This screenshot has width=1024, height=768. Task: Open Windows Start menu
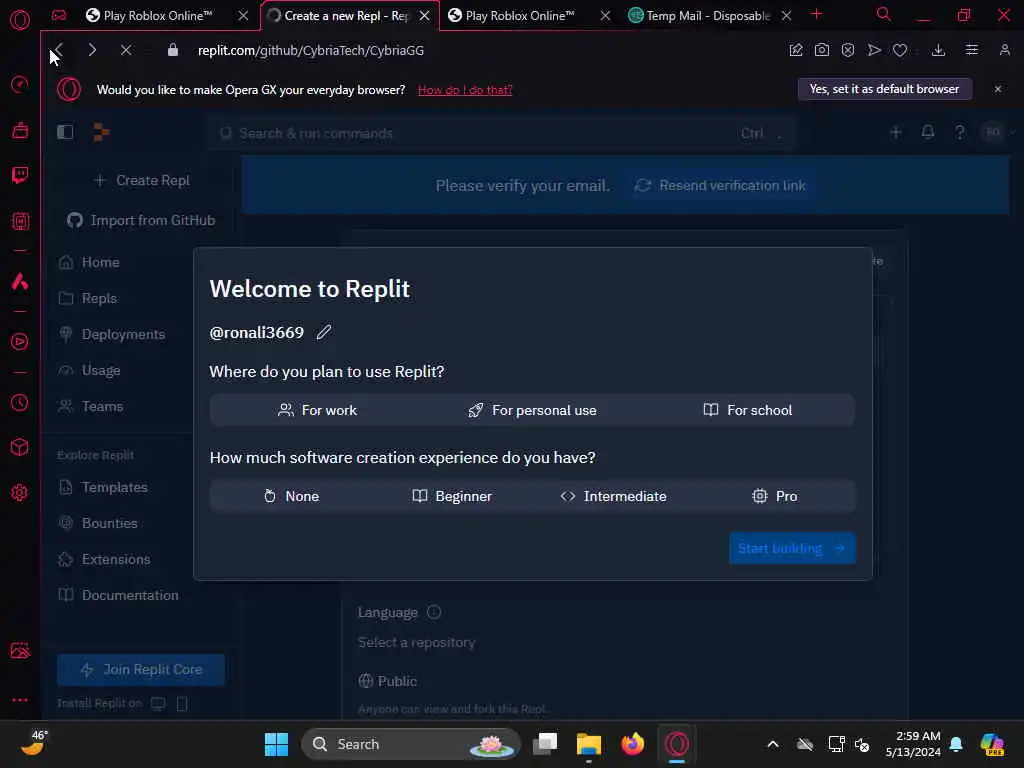[276, 744]
